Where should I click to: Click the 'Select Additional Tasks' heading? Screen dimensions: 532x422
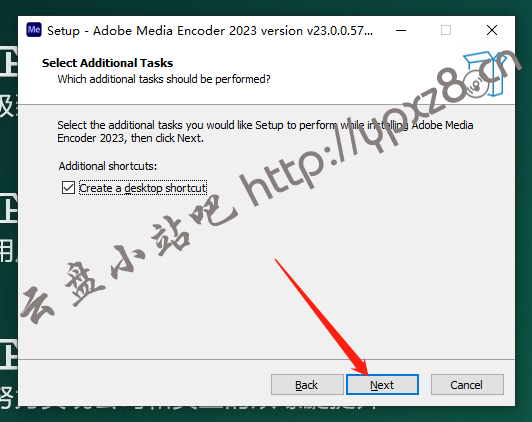point(107,63)
